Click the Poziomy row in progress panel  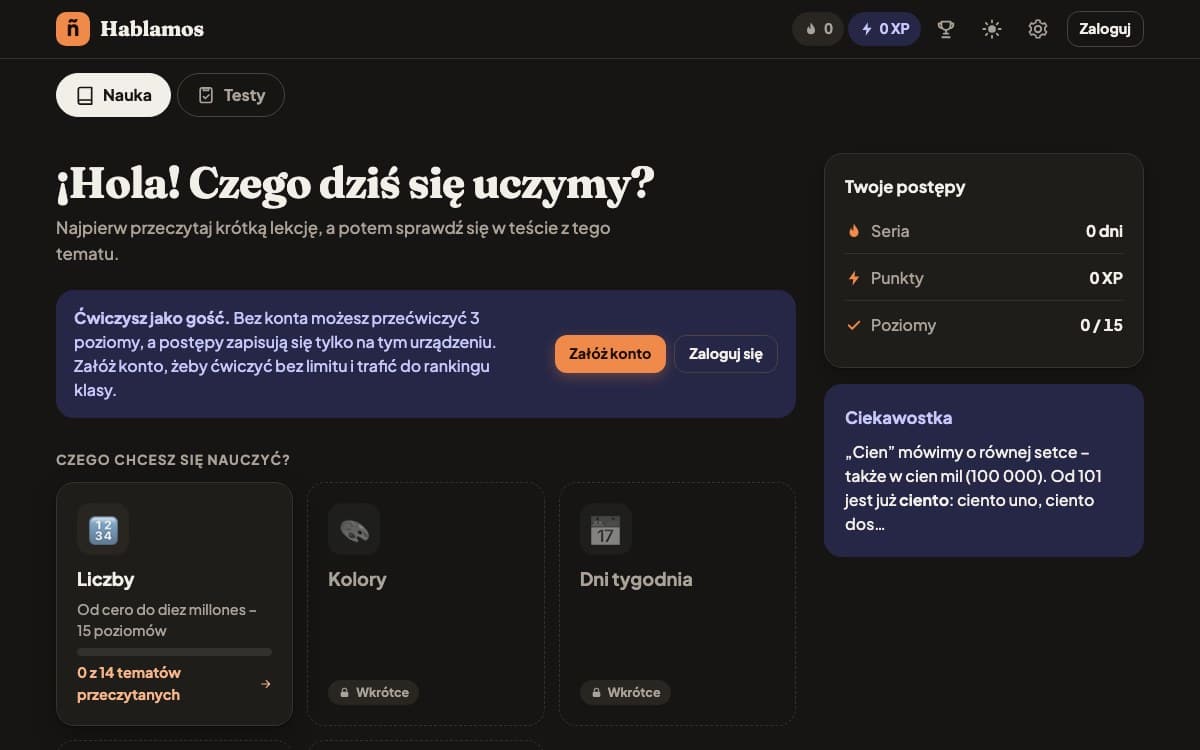[984, 325]
